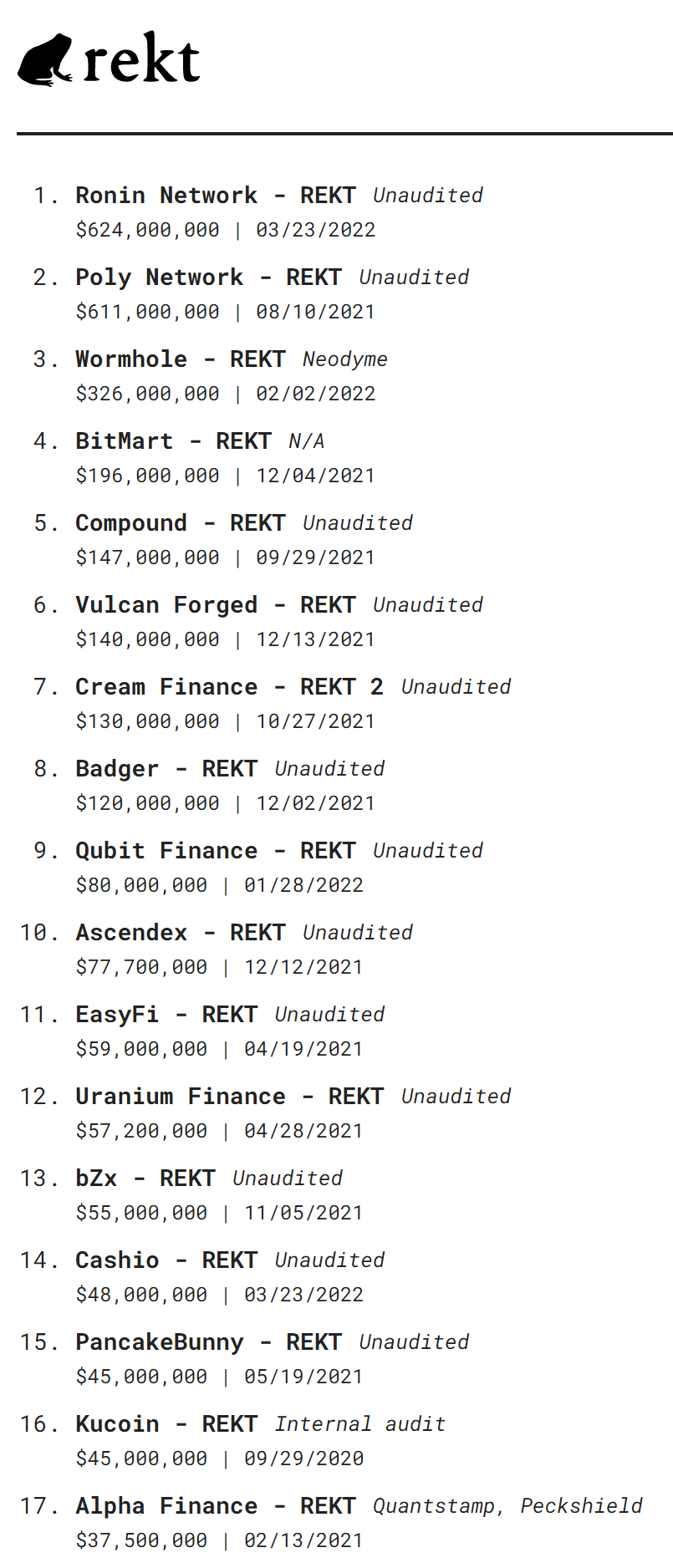Open the Ronin Network - REKT article
The height and width of the screenshot is (1568, 673).
[x=216, y=195]
